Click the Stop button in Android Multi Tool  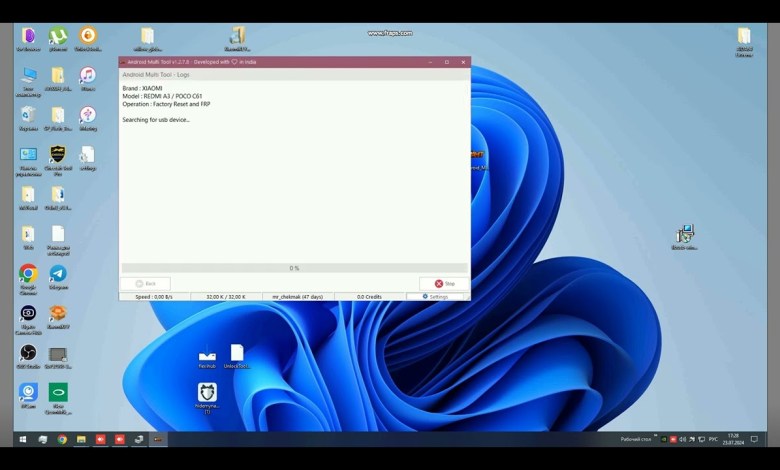pos(444,284)
